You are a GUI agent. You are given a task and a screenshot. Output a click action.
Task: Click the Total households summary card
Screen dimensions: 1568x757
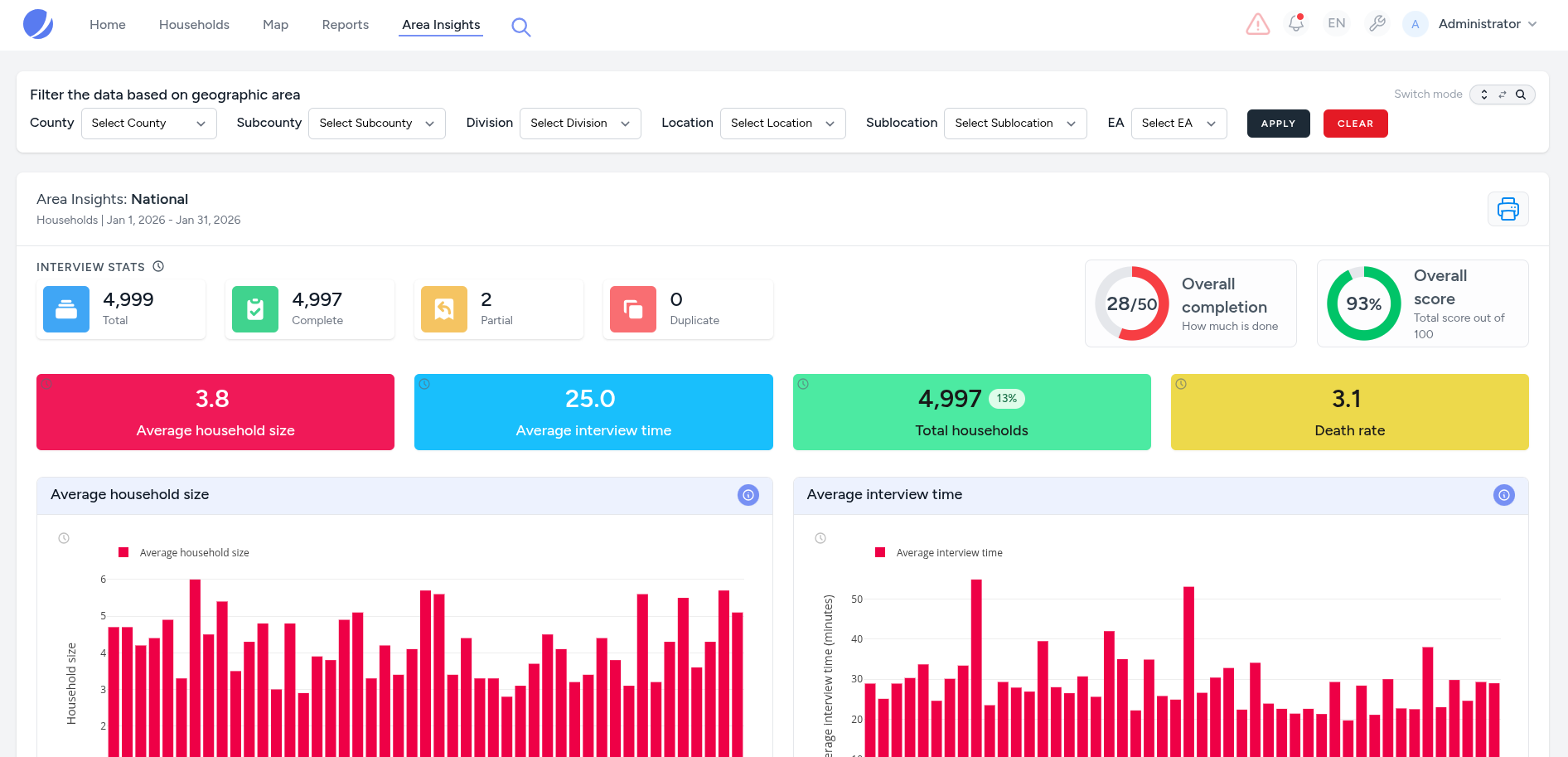[971, 412]
